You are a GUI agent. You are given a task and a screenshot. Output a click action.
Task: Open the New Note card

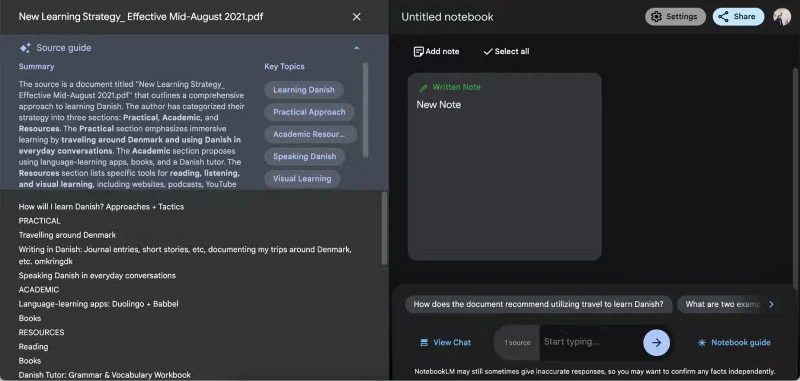[505, 166]
